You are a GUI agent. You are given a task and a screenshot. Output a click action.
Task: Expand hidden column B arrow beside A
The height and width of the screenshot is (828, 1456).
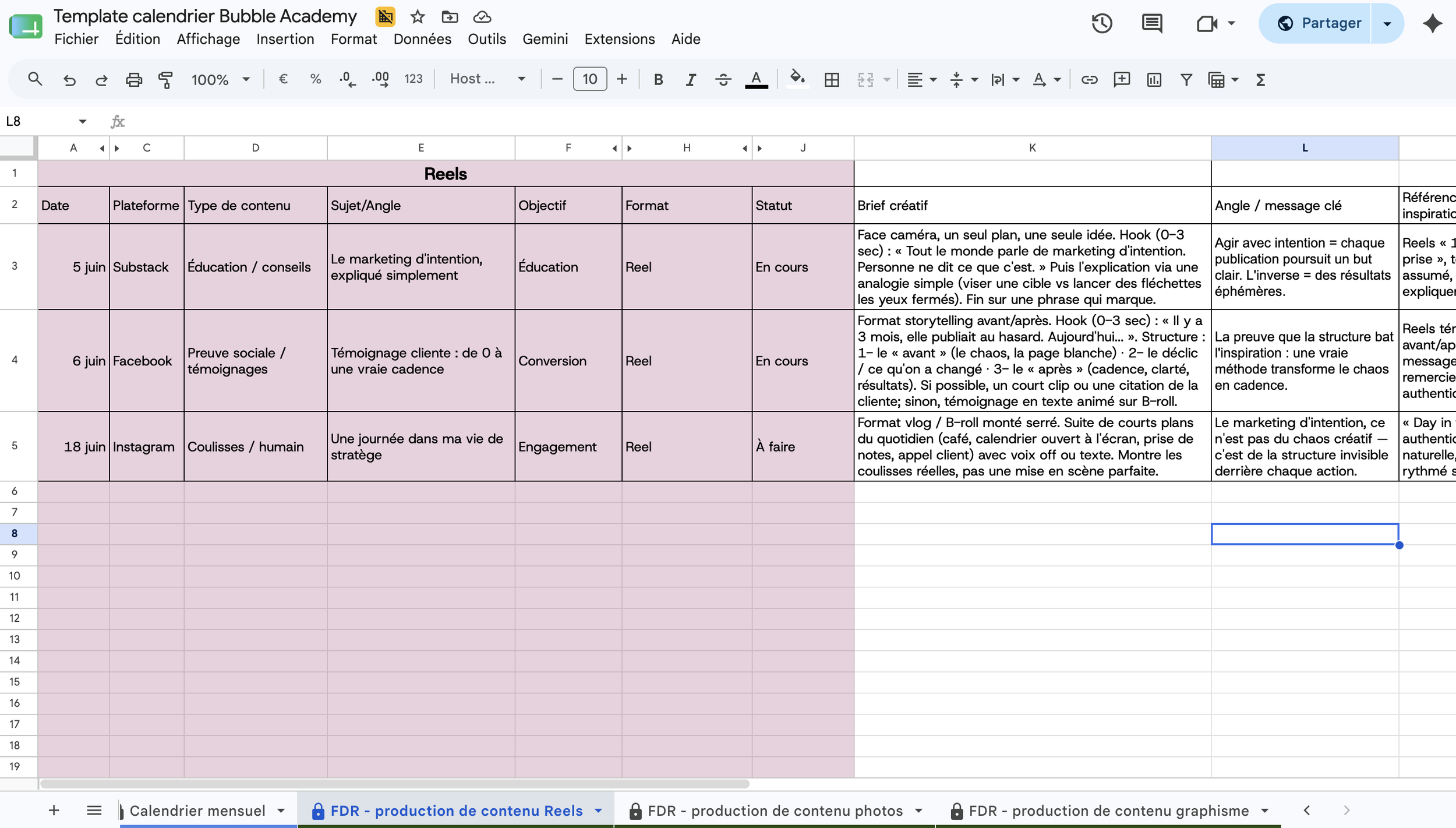(103, 149)
